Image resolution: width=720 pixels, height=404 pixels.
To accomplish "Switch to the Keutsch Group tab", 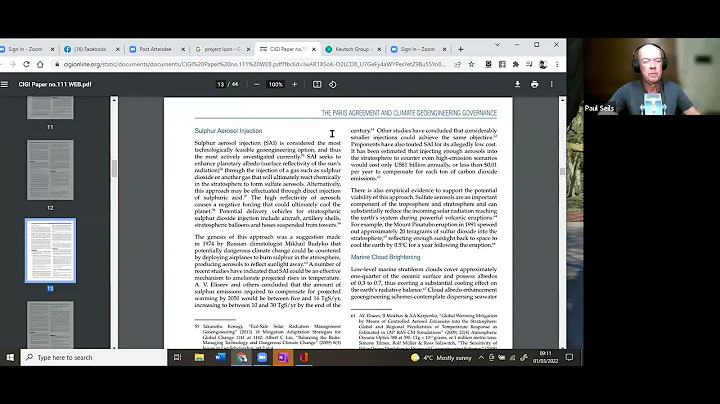I will pyautogui.click(x=352, y=49).
